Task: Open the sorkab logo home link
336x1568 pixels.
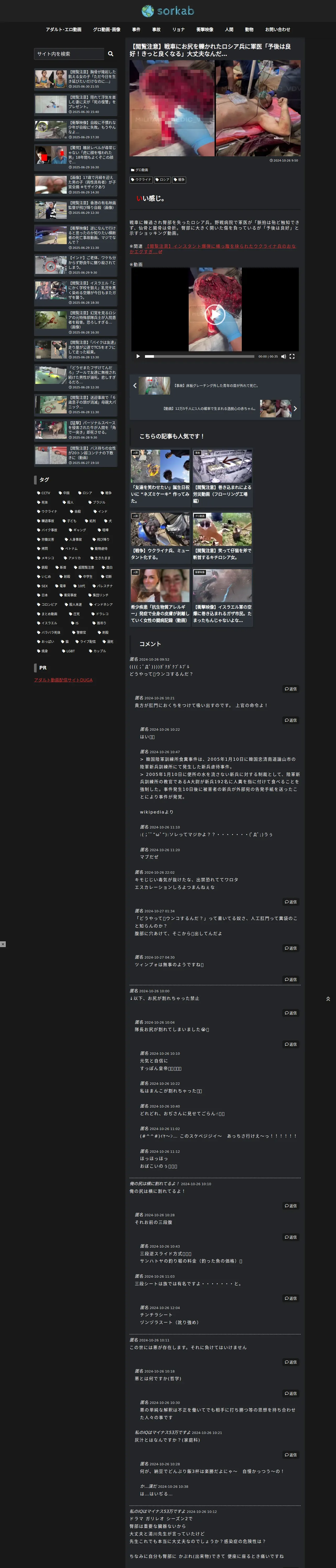Action: point(168,11)
